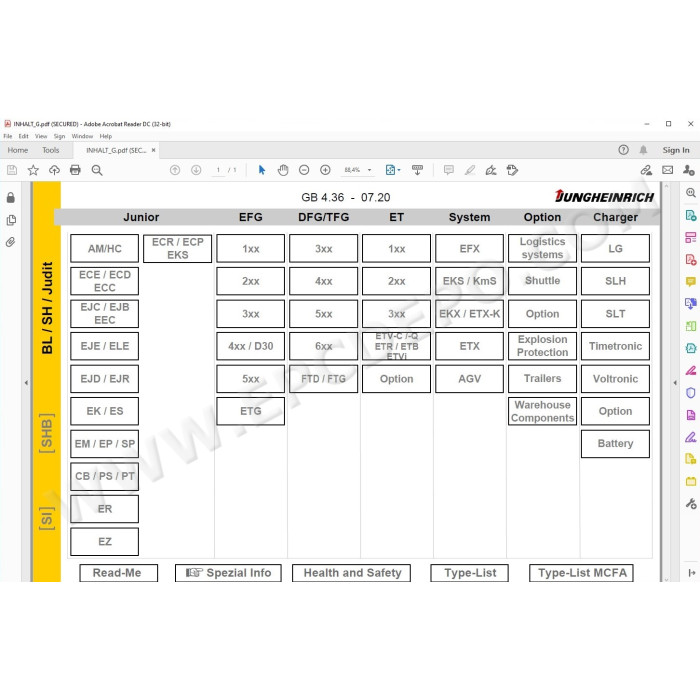This screenshot has height=700, width=700.
Task: Close the INHALT_G.pdf tab
Action: 154,150
